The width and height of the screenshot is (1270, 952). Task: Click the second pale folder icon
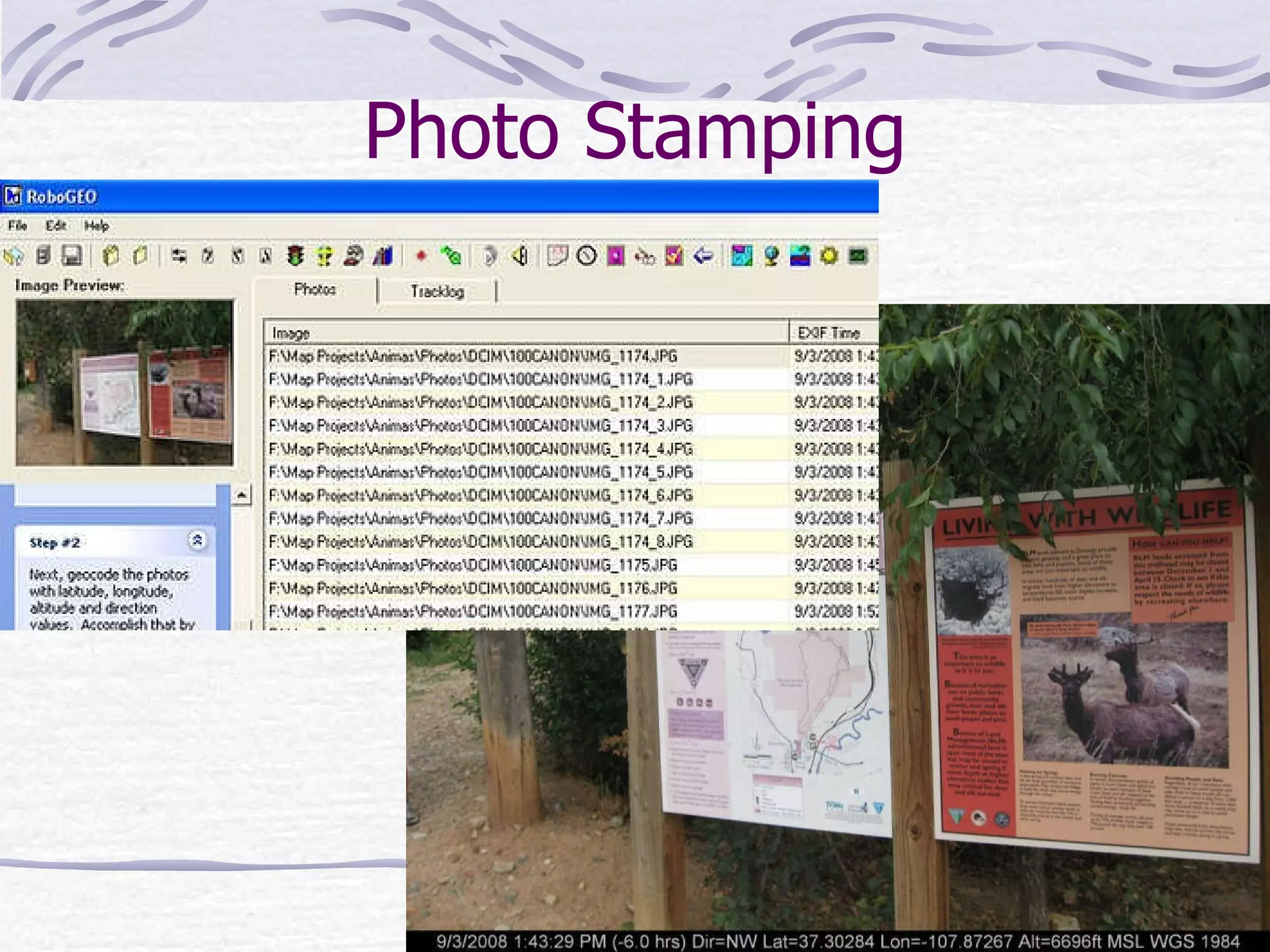141,255
